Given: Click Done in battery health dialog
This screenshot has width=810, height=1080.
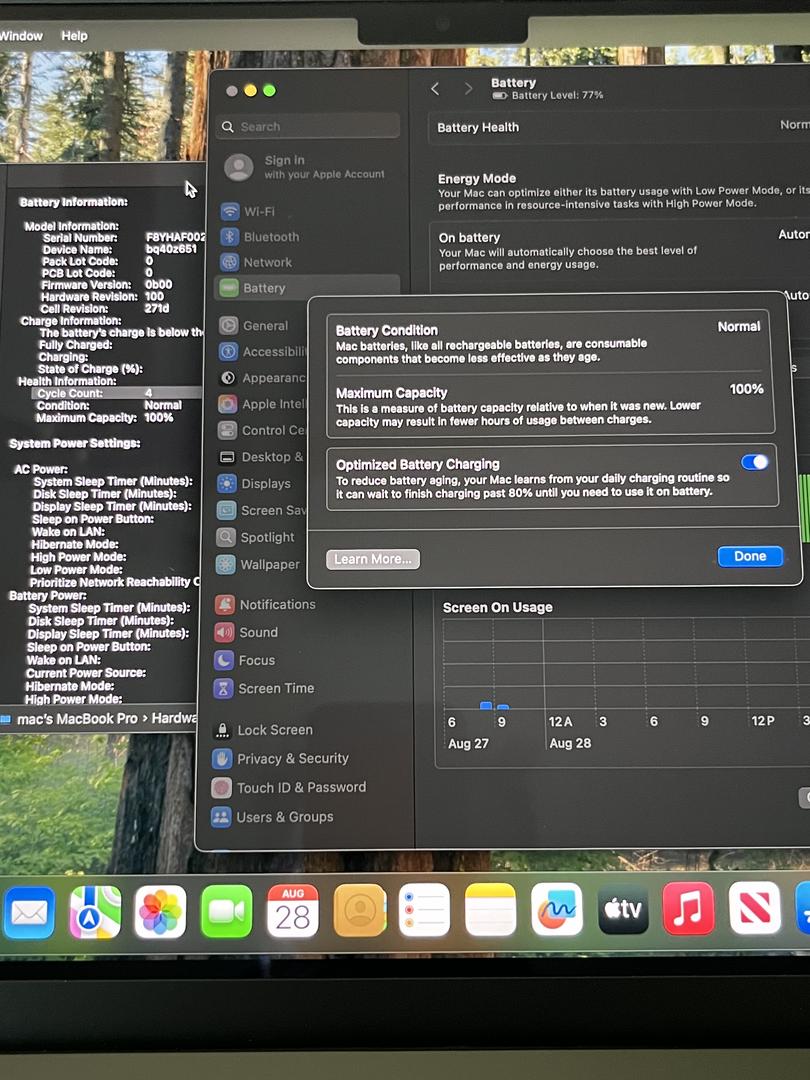Looking at the screenshot, I should [750, 557].
